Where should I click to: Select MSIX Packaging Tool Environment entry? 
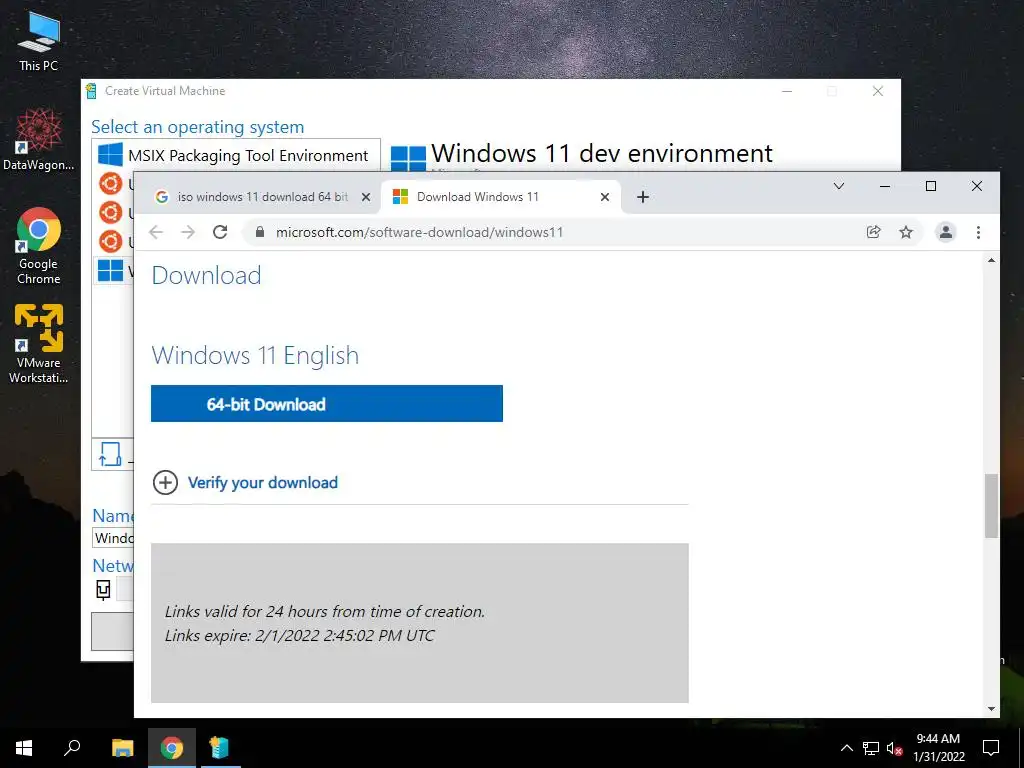click(236, 155)
